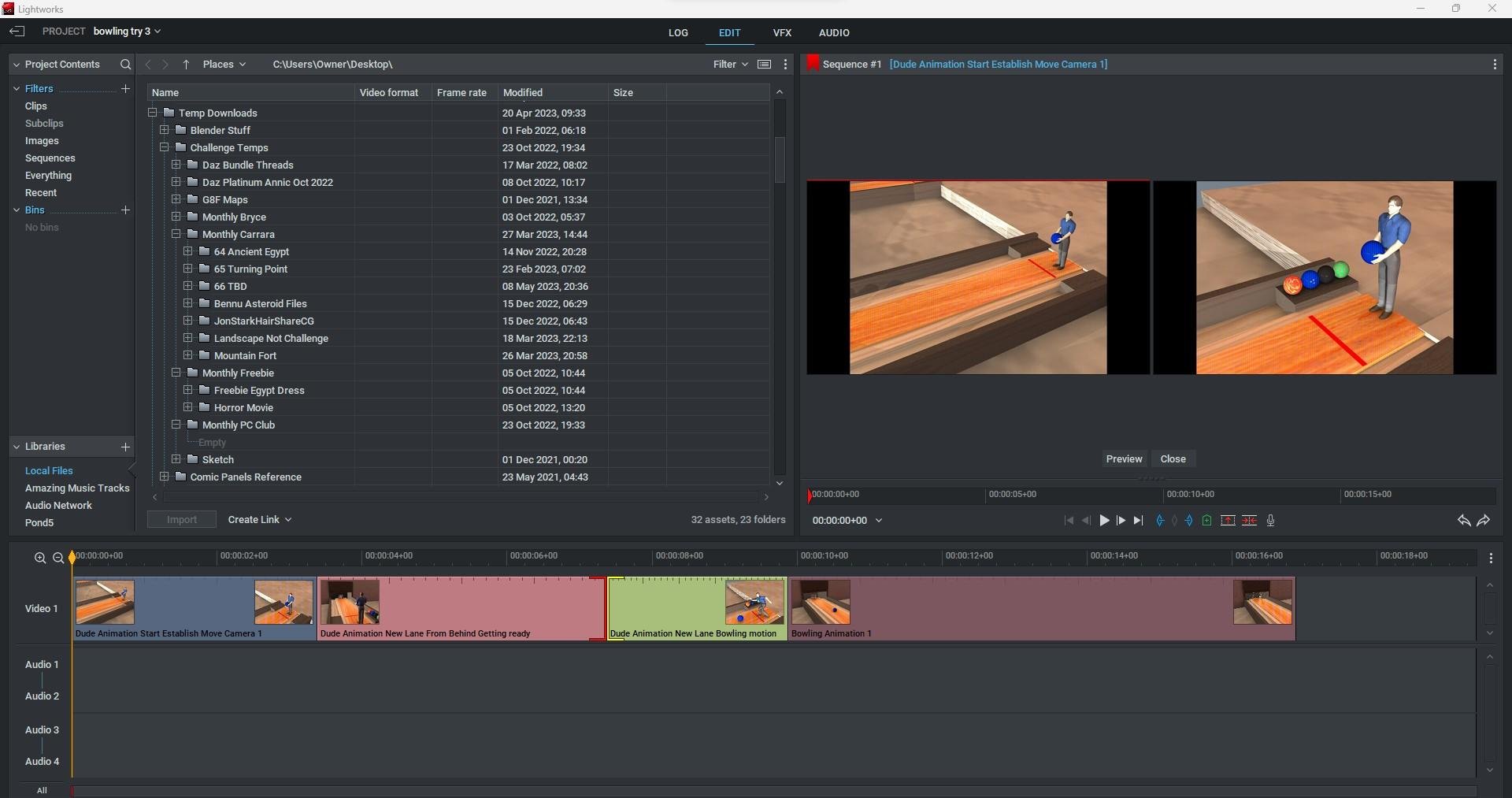Image resolution: width=1512 pixels, height=798 pixels.
Task: Expand the Blender Stuff folder
Action: pyautogui.click(x=165, y=131)
